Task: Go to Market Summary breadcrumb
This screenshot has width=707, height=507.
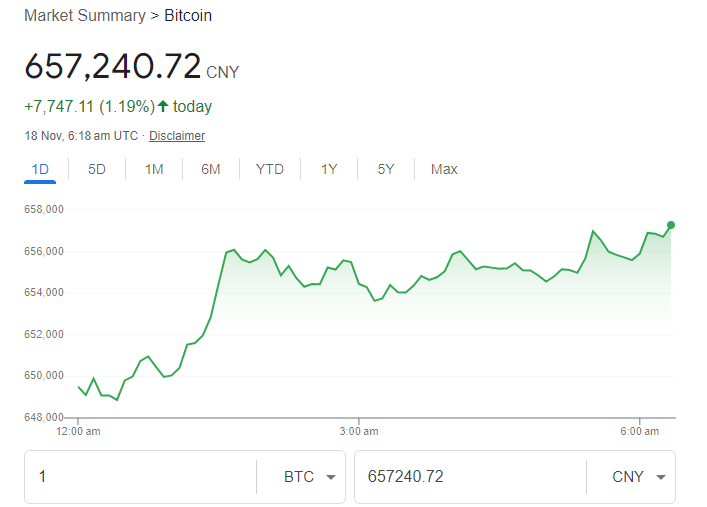Action: click(85, 15)
